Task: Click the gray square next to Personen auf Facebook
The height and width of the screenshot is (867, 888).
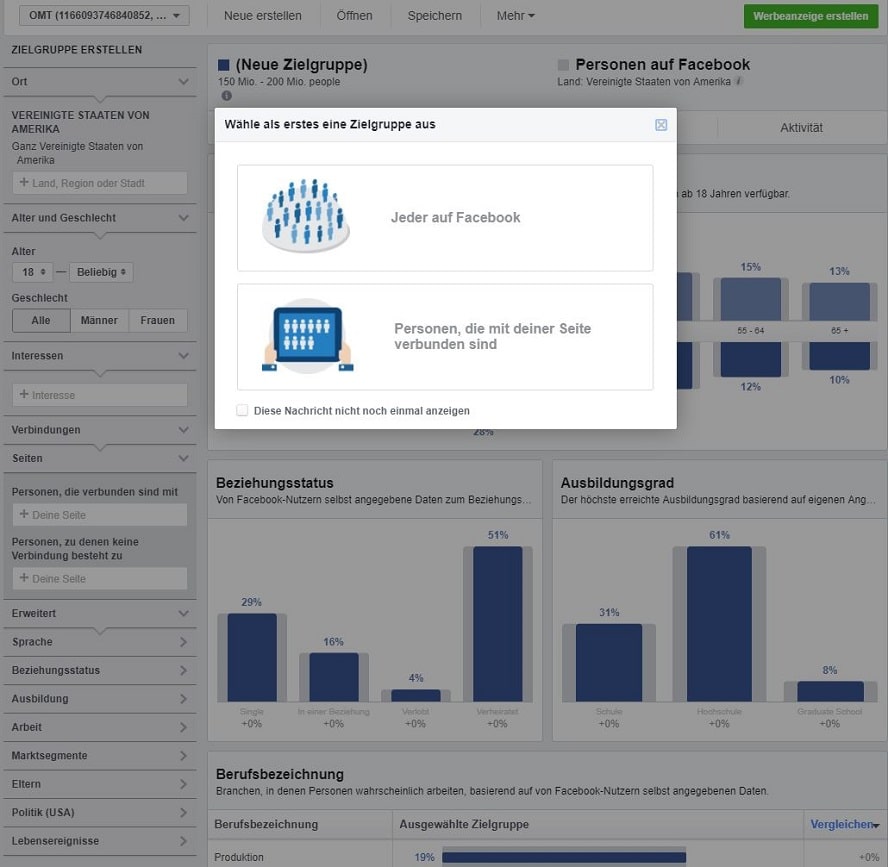Action: point(563,65)
